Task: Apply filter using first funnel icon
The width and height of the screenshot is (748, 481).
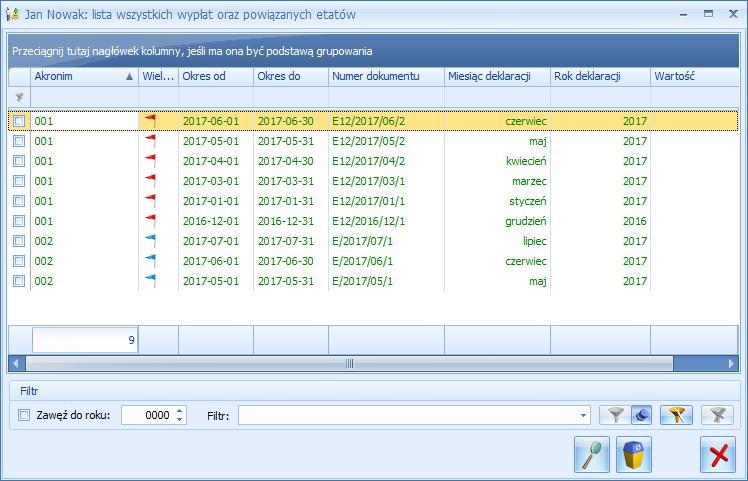Action: [615, 415]
